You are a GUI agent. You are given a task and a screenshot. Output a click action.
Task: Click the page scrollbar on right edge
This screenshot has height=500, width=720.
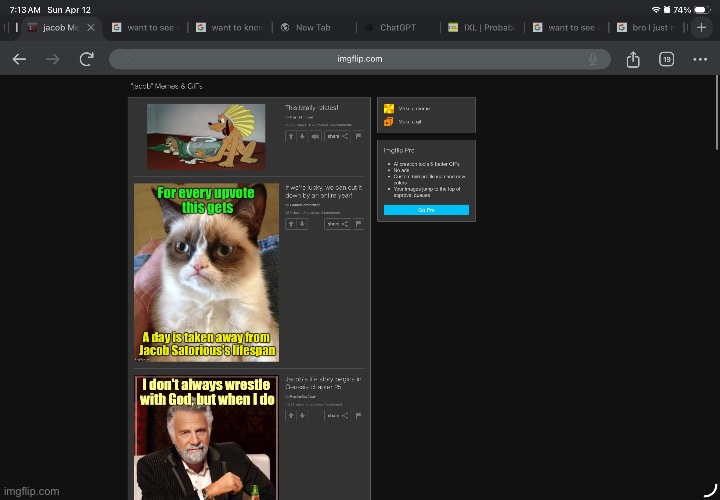click(717, 112)
